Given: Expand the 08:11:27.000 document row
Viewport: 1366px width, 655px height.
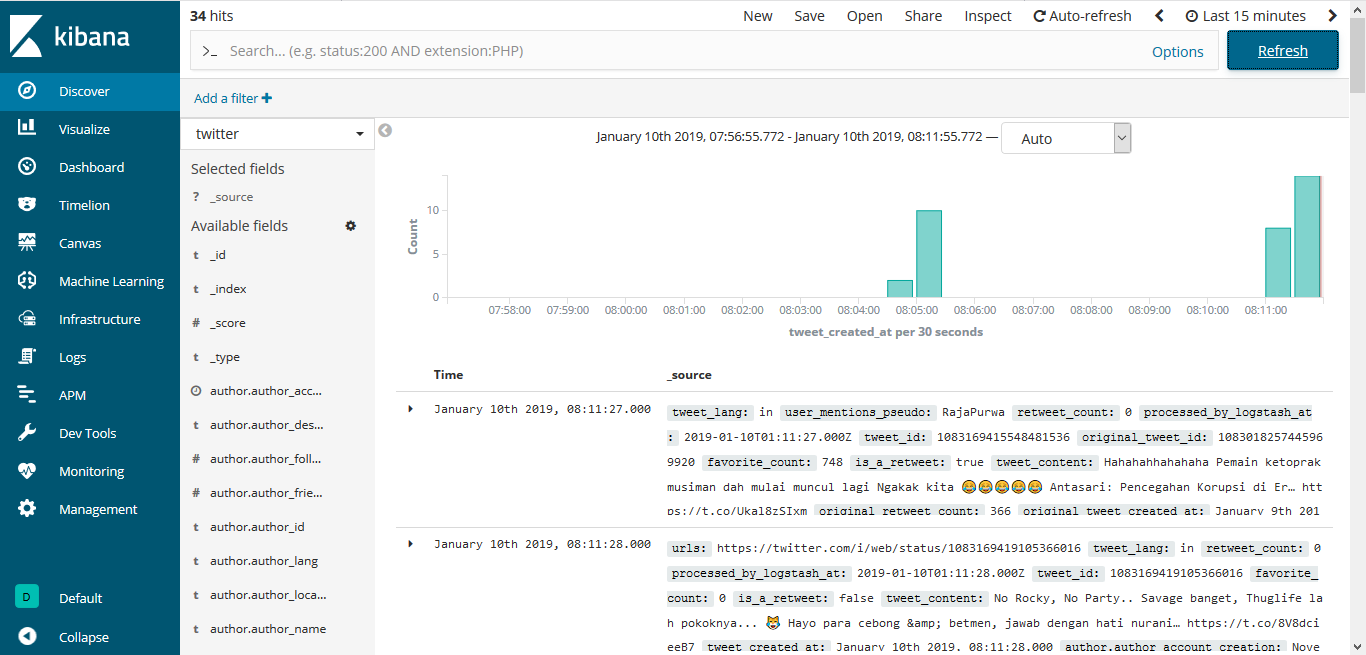Looking at the screenshot, I should tap(411, 409).
